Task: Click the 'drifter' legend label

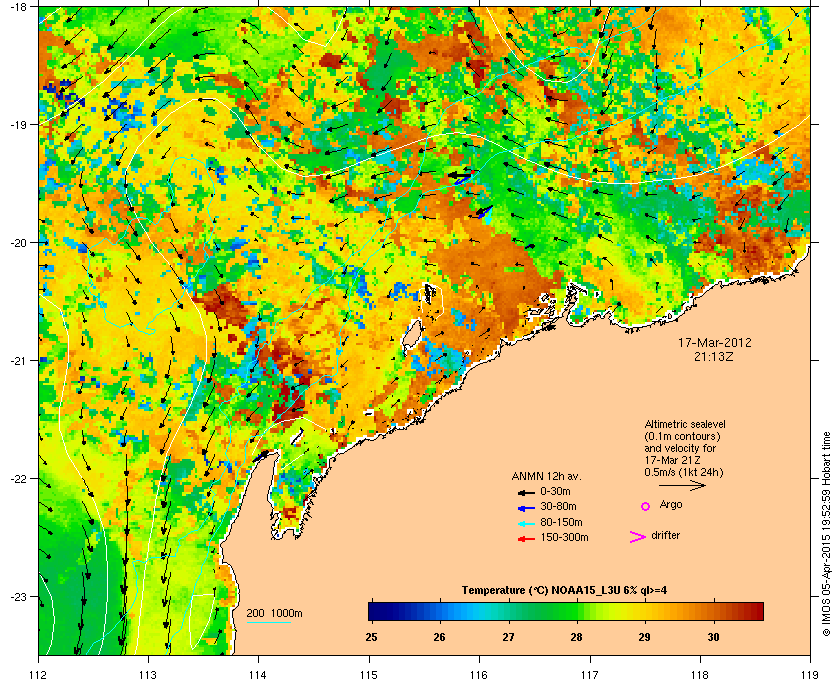Action: click(665, 535)
